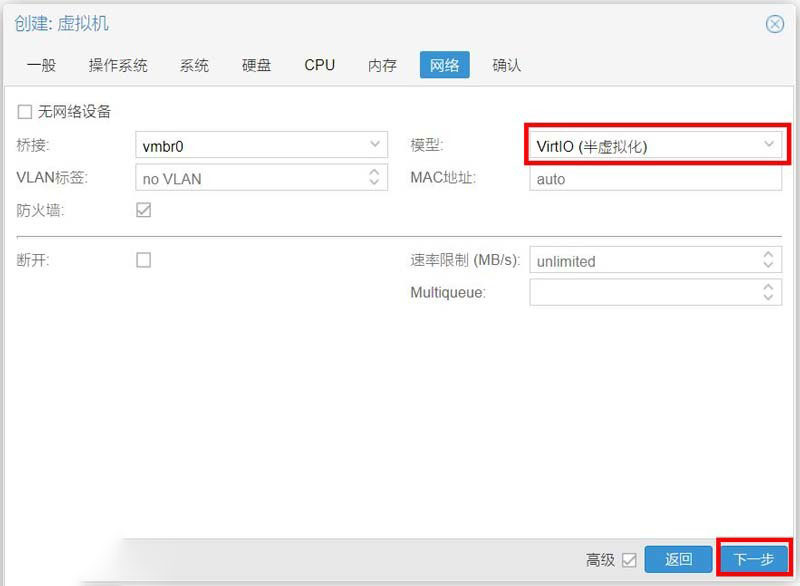Decrease Multiqueue value with down arrow
The width and height of the screenshot is (800, 586).
tap(768, 298)
